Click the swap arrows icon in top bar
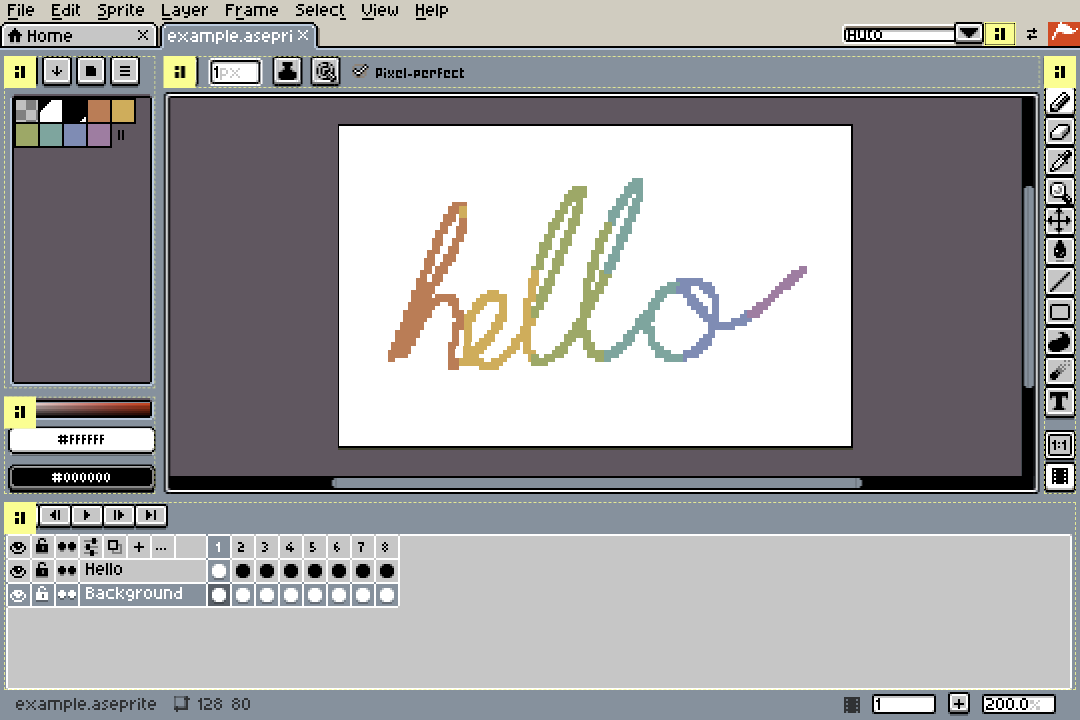Viewport: 1080px width, 720px height. 1031,34
